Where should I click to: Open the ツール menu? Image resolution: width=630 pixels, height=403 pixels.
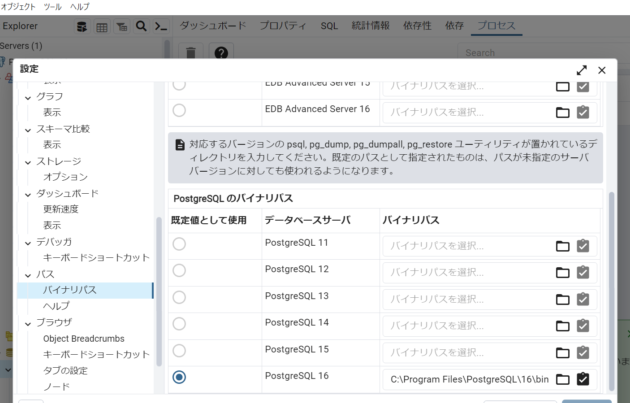[52, 7]
